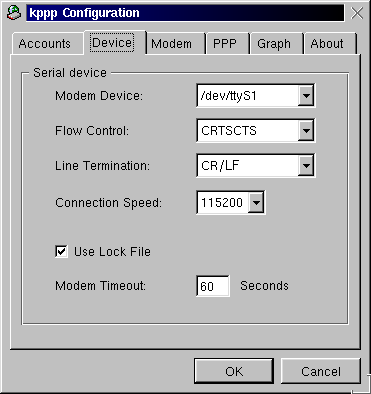Viewport: 371px width, 394px height.
Task: Click the kppp application icon in title bar
Action: coord(14,13)
